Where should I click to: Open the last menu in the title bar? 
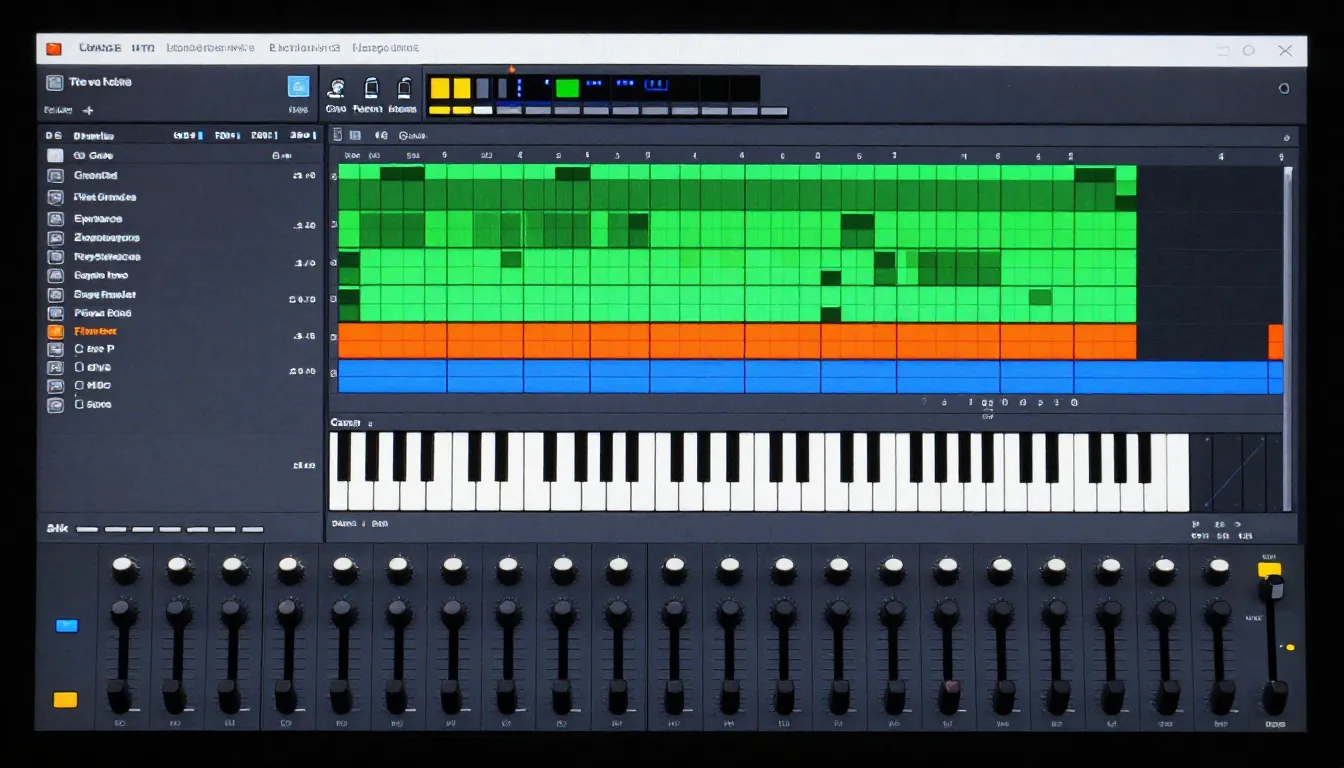pos(385,48)
